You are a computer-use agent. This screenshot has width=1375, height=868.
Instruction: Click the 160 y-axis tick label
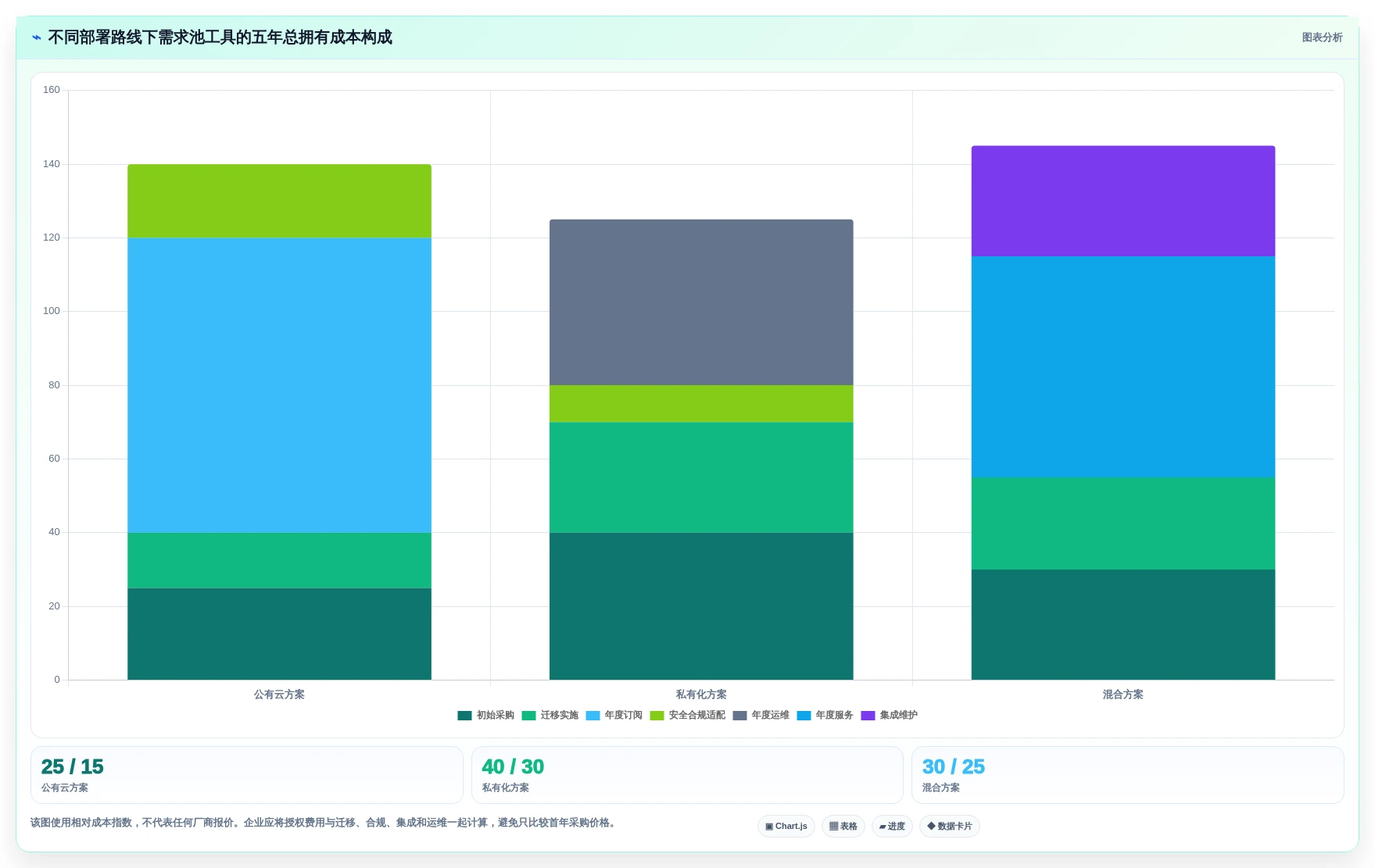(x=52, y=90)
